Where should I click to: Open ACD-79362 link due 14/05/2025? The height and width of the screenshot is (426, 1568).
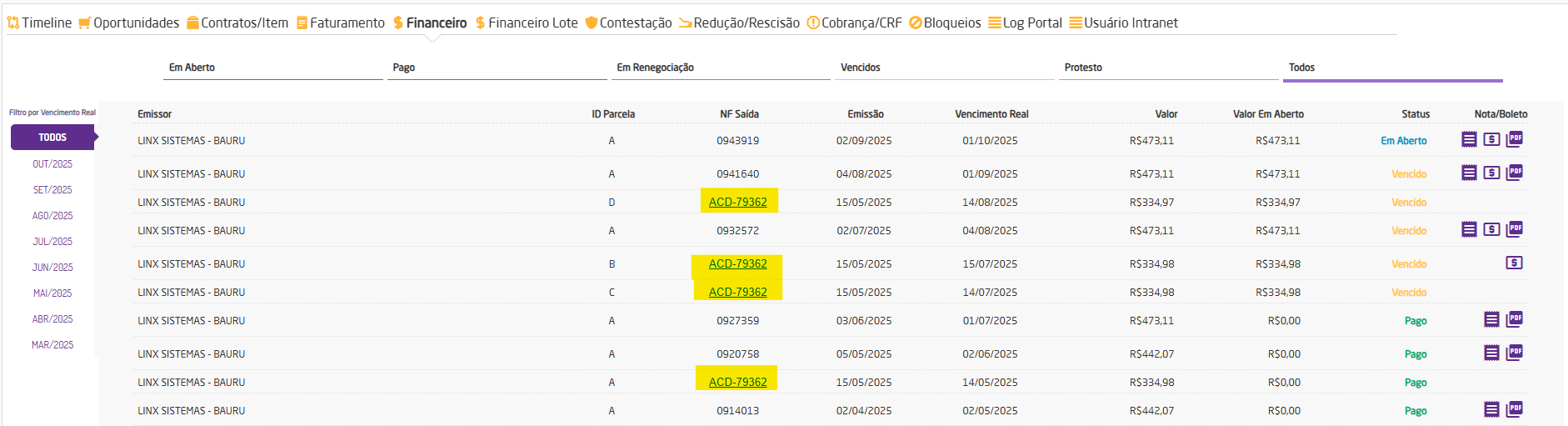tap(737, 382)
